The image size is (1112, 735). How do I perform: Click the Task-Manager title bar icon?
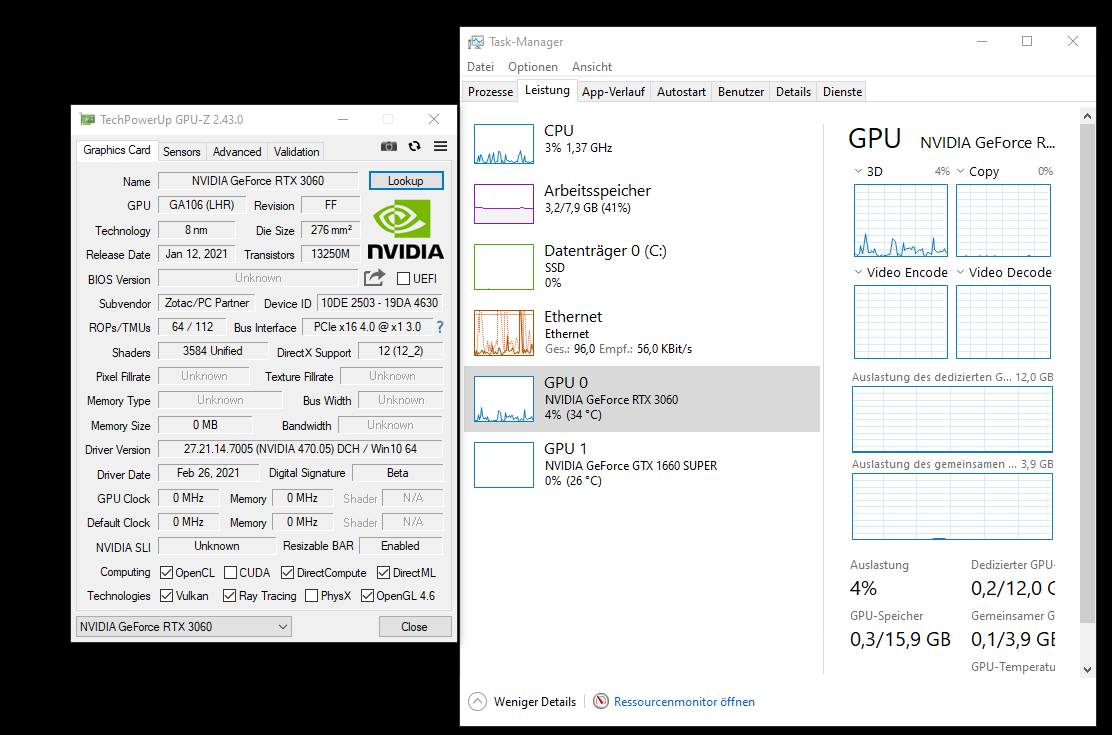pyautogui.click(x=476, y=42)
